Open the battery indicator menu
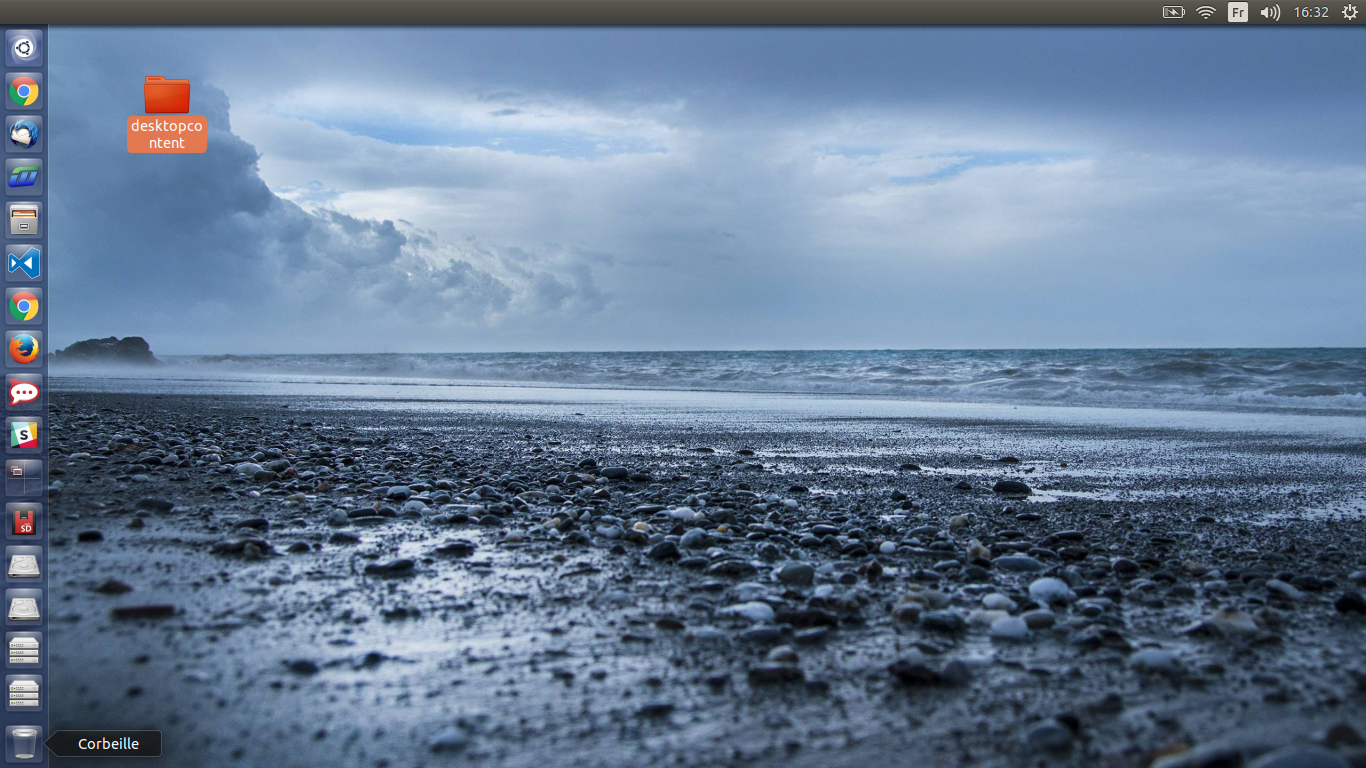 (x=1173, y=12)
